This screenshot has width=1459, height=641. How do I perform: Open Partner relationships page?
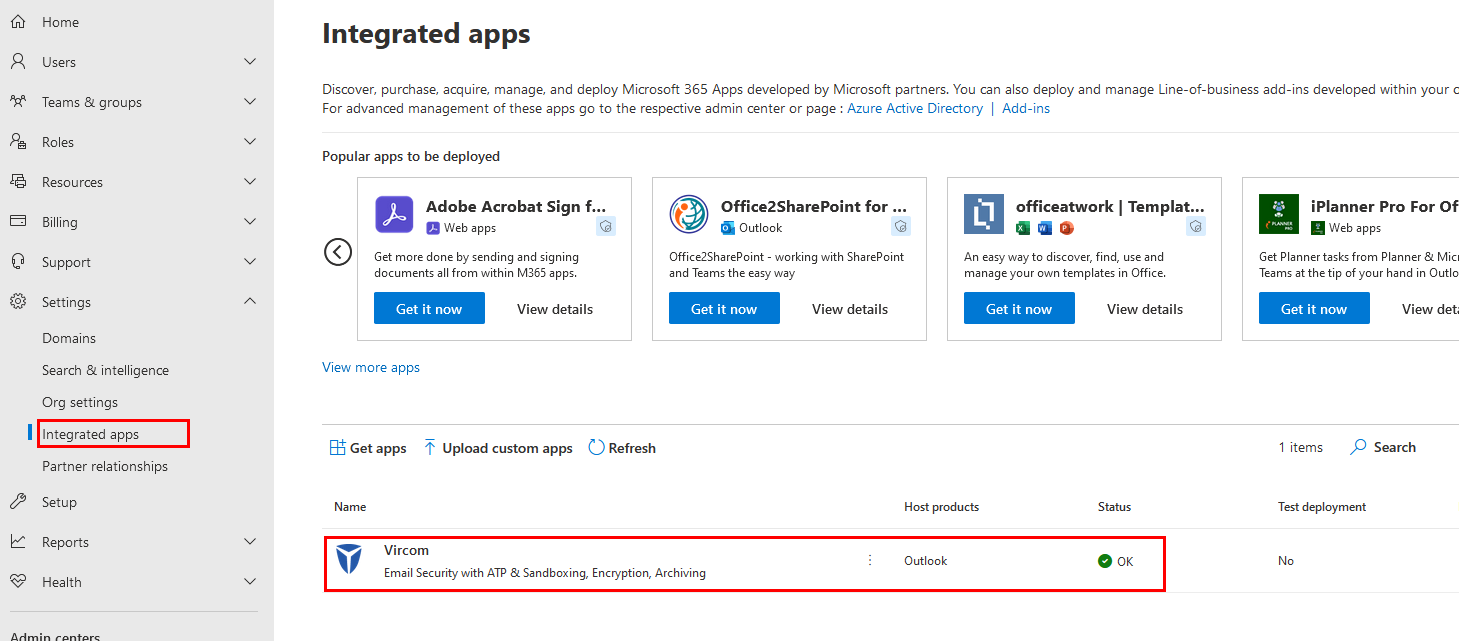(x=105, y=466)
